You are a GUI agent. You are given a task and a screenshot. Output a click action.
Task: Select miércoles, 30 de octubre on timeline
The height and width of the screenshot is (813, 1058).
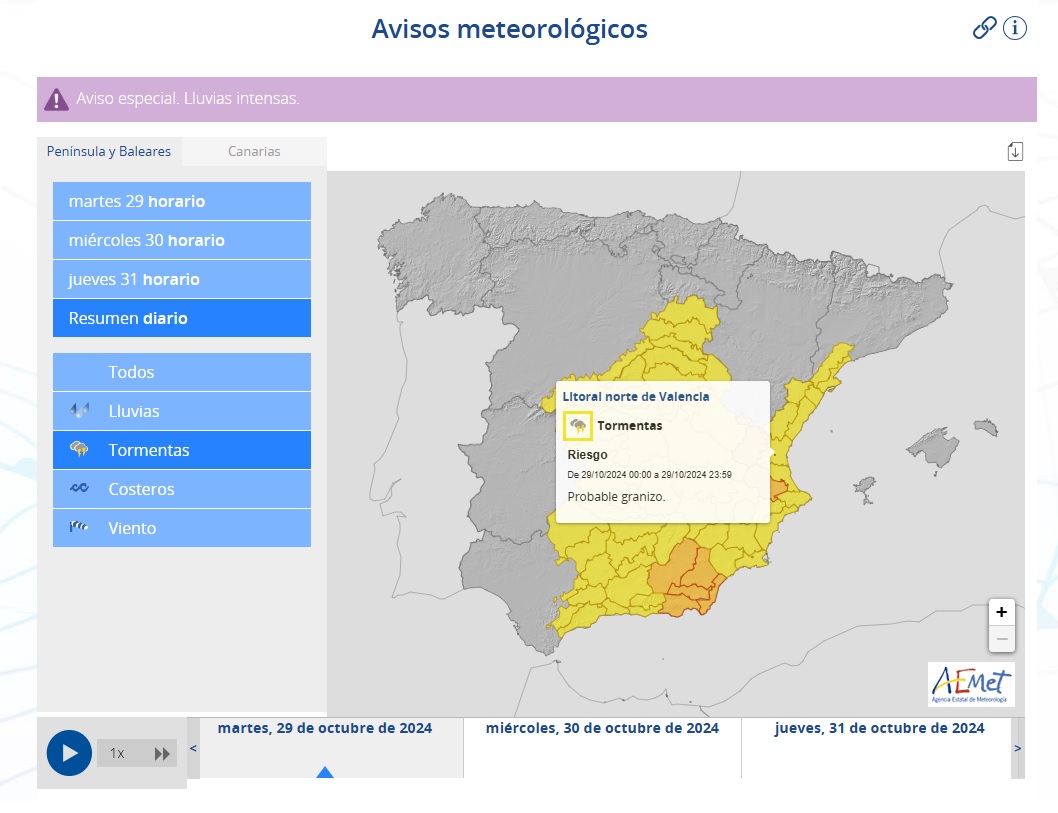coord(602,728)
